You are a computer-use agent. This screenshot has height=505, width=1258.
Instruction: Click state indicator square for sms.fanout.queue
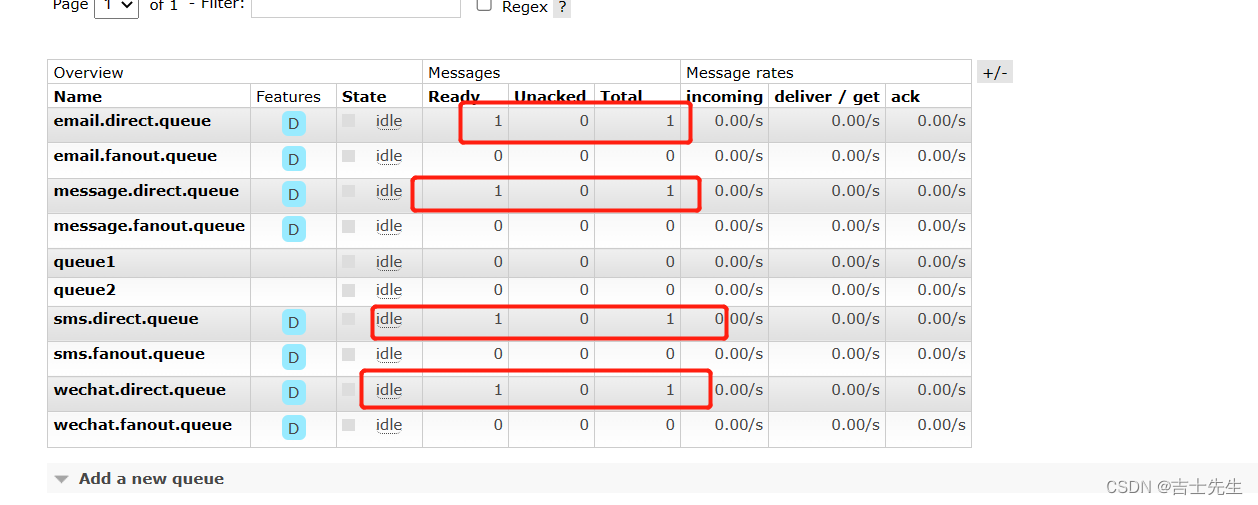(348, 354)
